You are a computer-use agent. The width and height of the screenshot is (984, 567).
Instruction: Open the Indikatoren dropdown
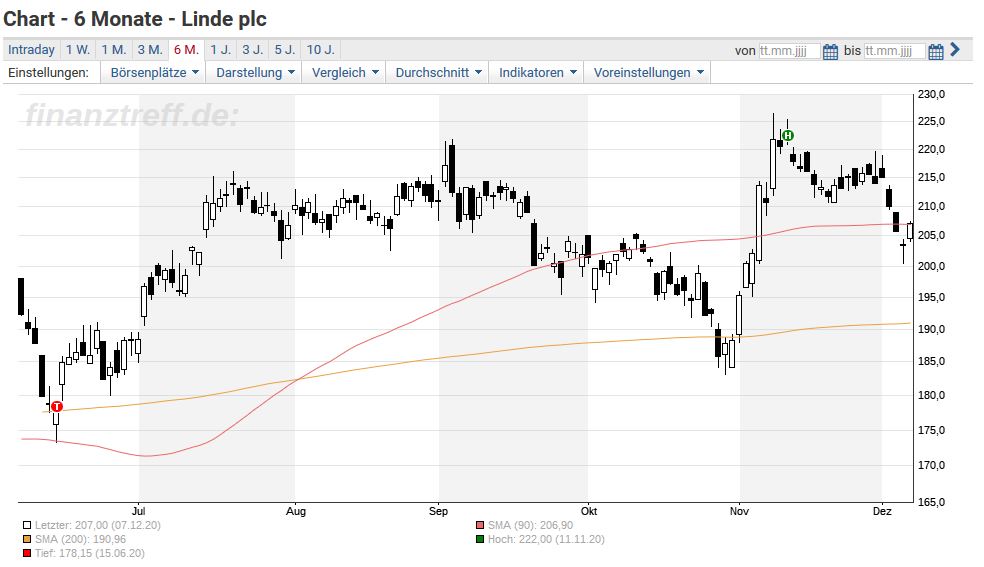[x=537, y=73]
